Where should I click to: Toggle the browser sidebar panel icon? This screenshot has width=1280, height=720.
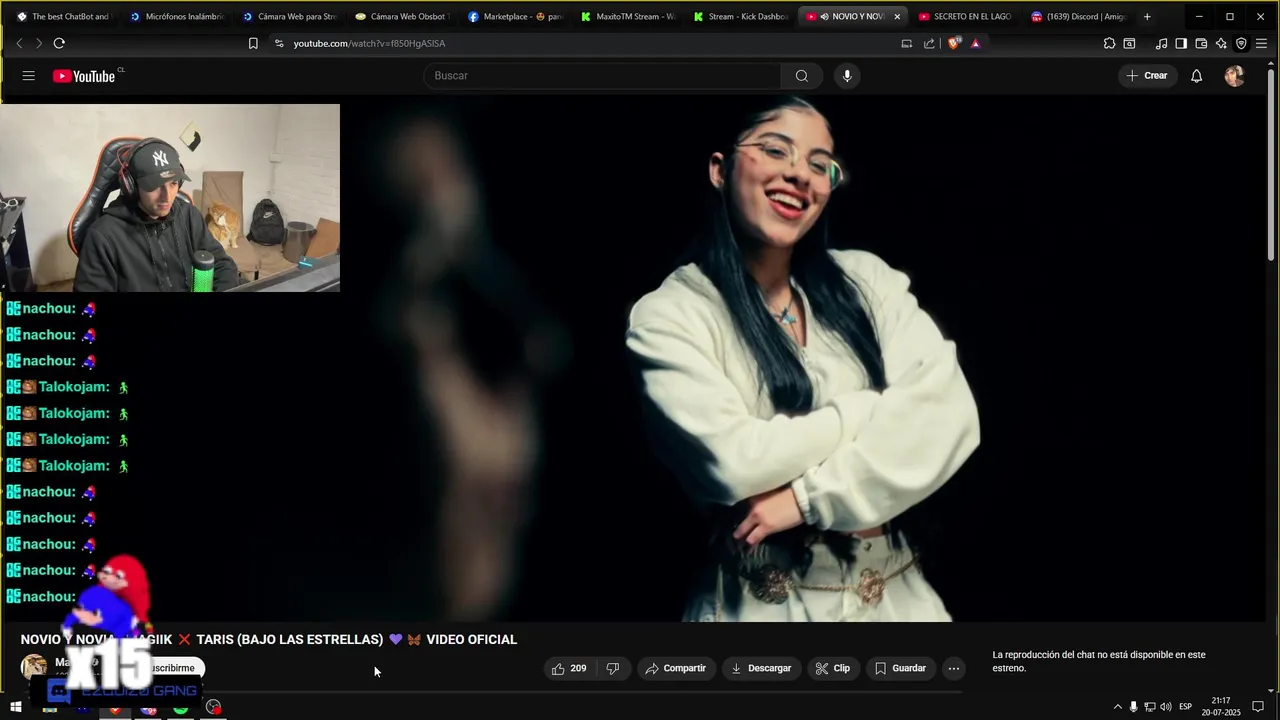click(x=1181, y=43)
